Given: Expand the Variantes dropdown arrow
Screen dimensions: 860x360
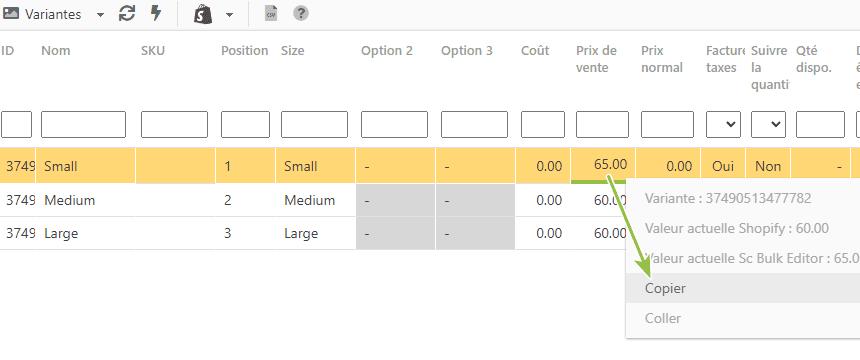Looking at the screenshot, I should click(100, 15).
